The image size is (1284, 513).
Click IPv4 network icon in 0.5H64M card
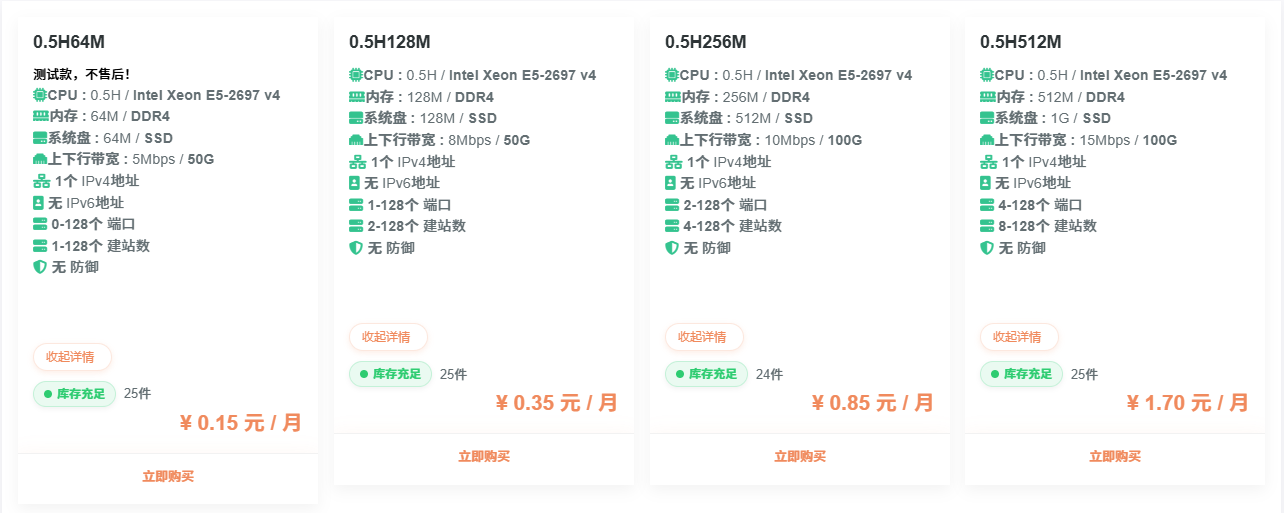[41, 181]
